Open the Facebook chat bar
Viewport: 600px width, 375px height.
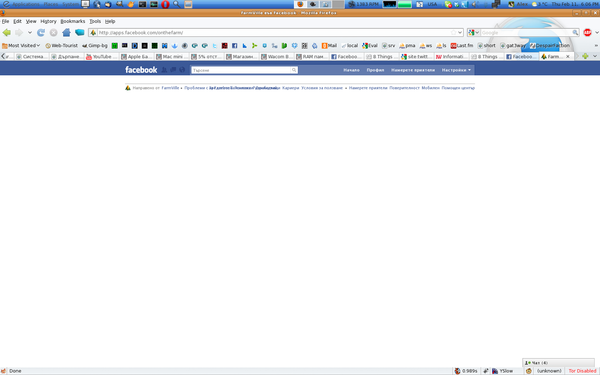click(558, 362)
